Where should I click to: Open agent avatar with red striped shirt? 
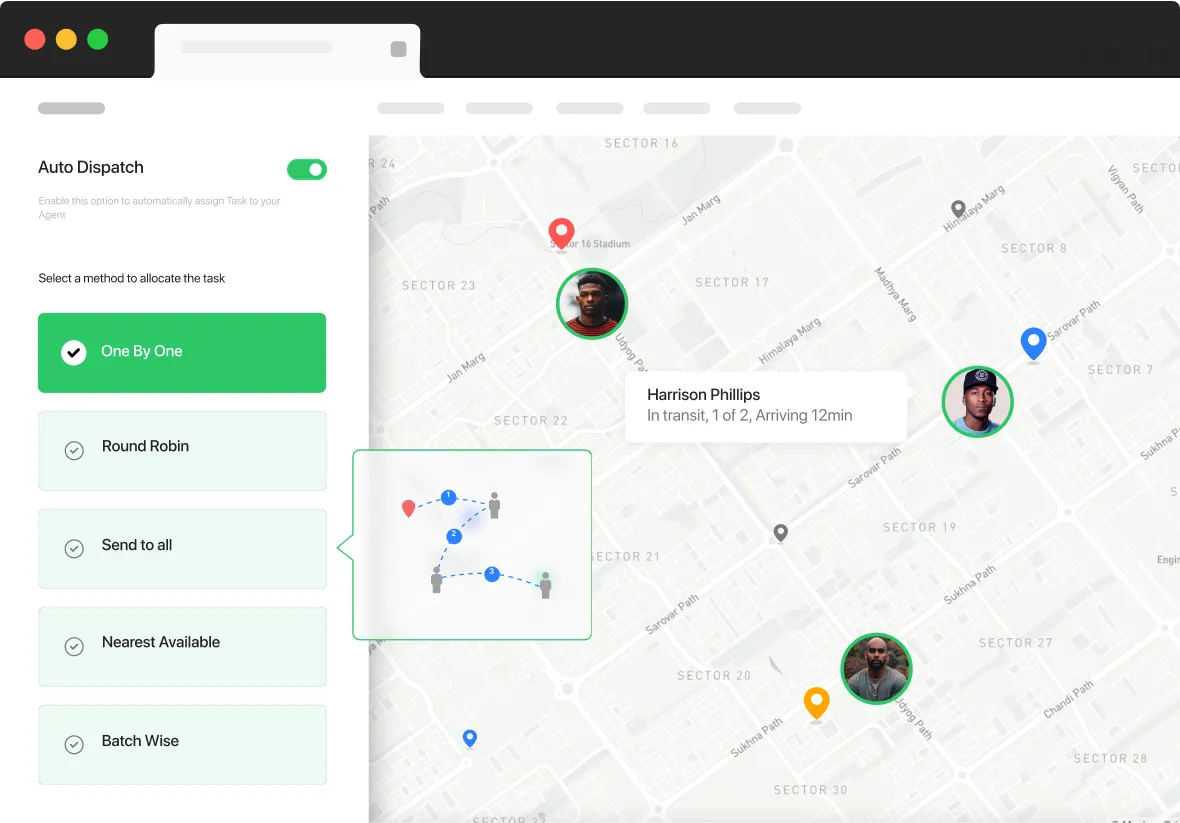click(592, 304)
